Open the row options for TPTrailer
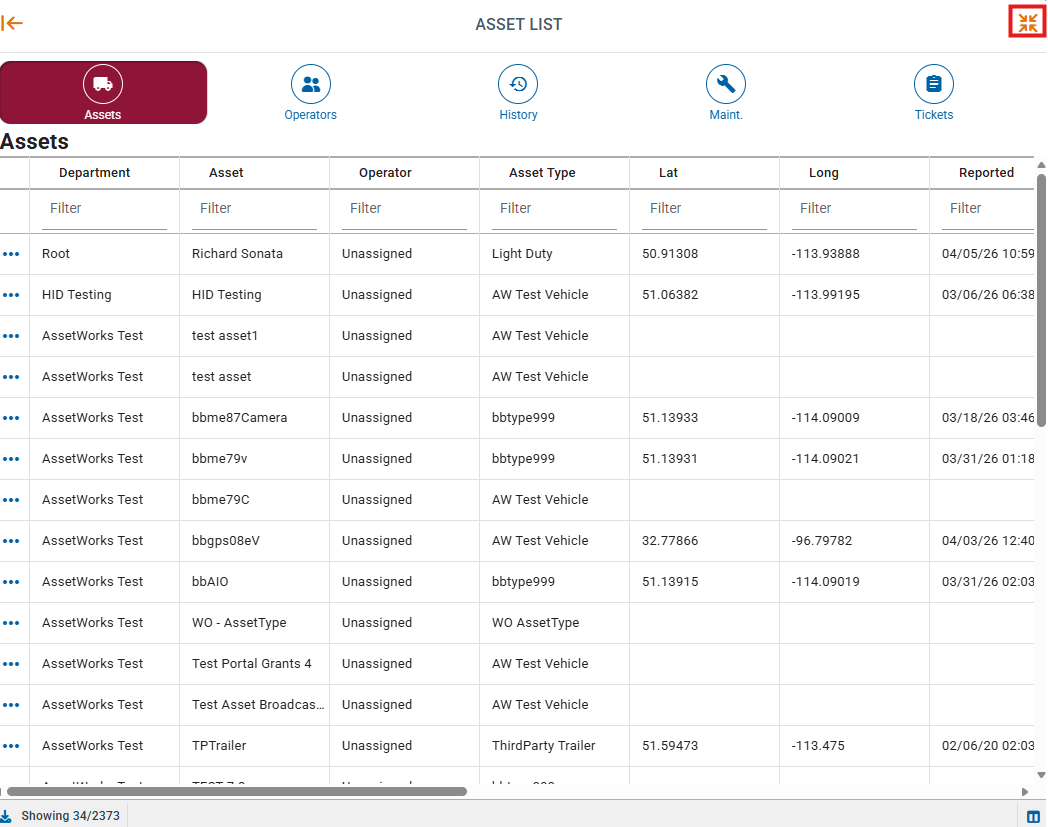 point(11,746)
